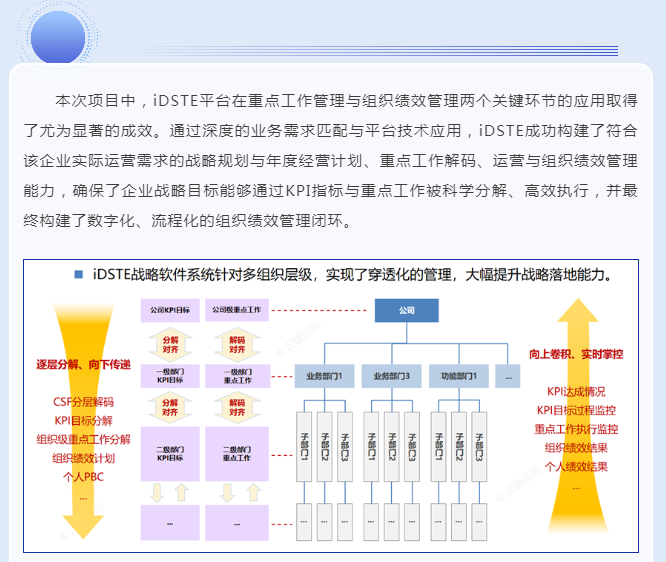Select the 业务部门3 node

[x=392, y=376]
